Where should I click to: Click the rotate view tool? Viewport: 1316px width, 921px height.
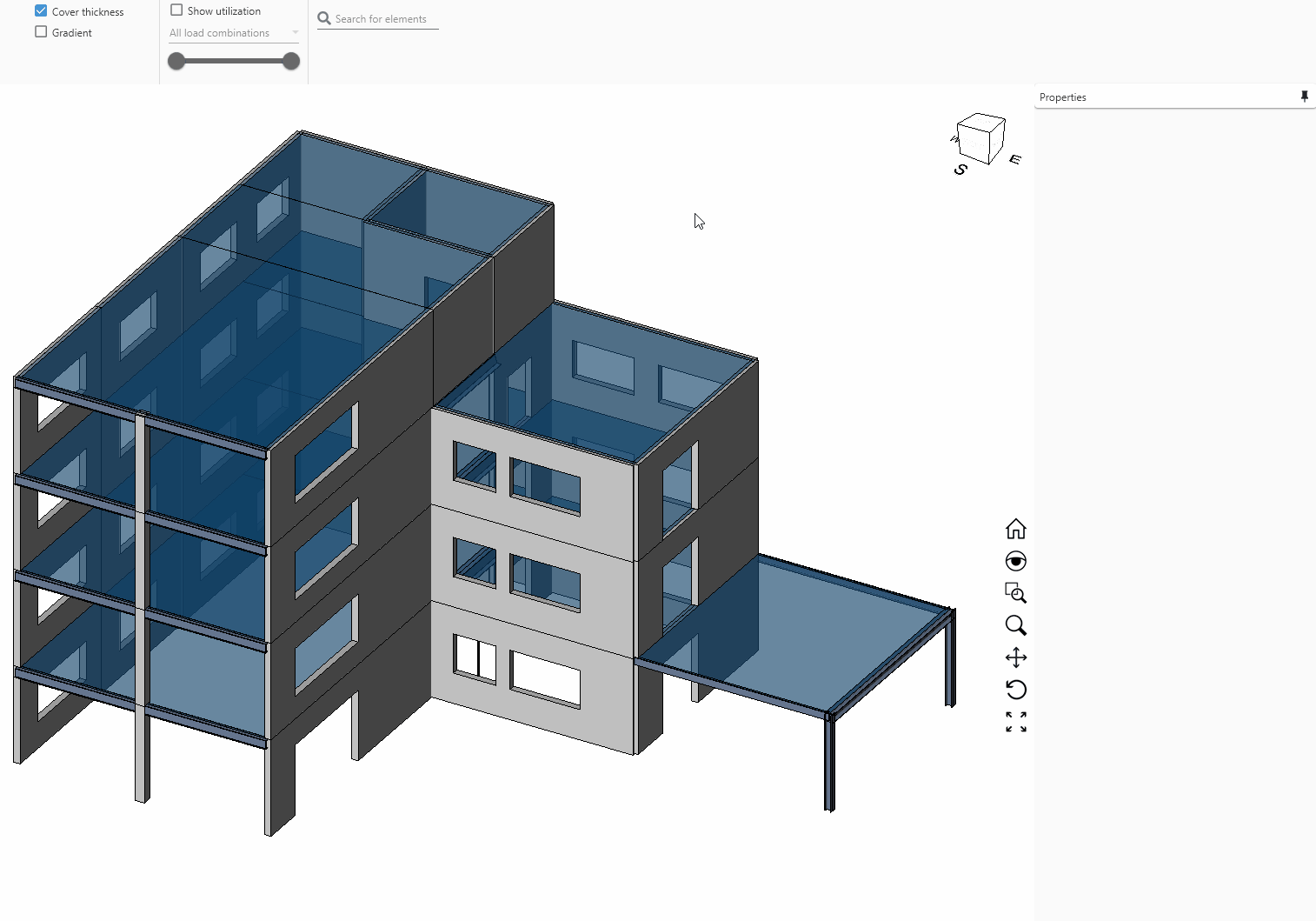(1016, 690)
